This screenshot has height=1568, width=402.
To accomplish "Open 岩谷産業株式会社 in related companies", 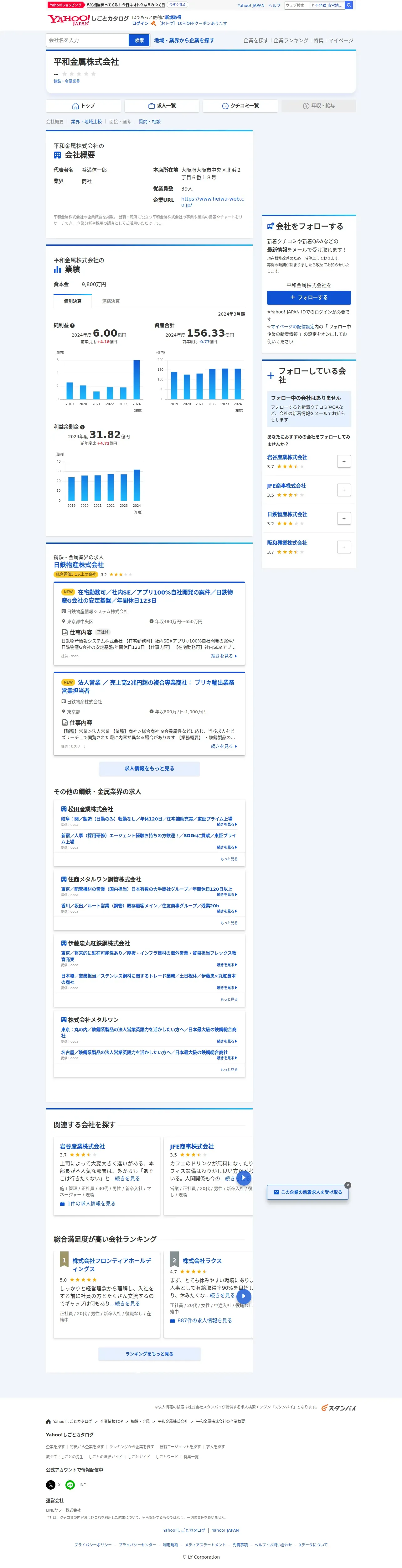I will pyautogui.click(x=82, y=1146).
